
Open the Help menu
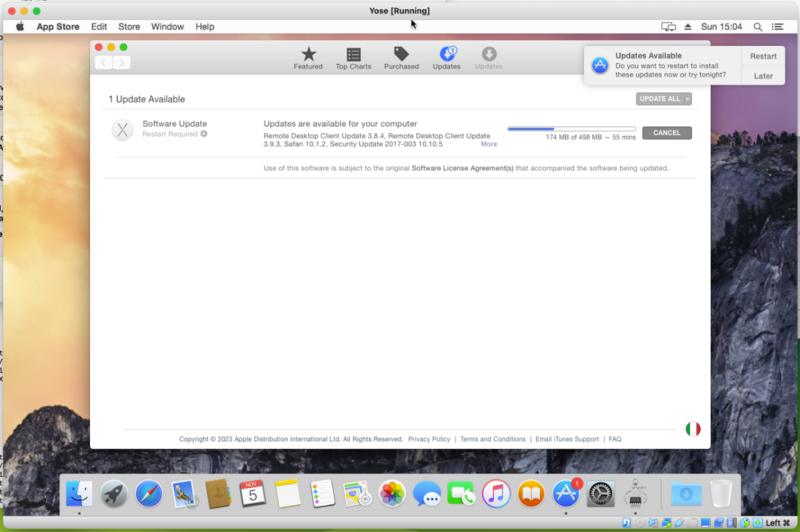point(205,27)
